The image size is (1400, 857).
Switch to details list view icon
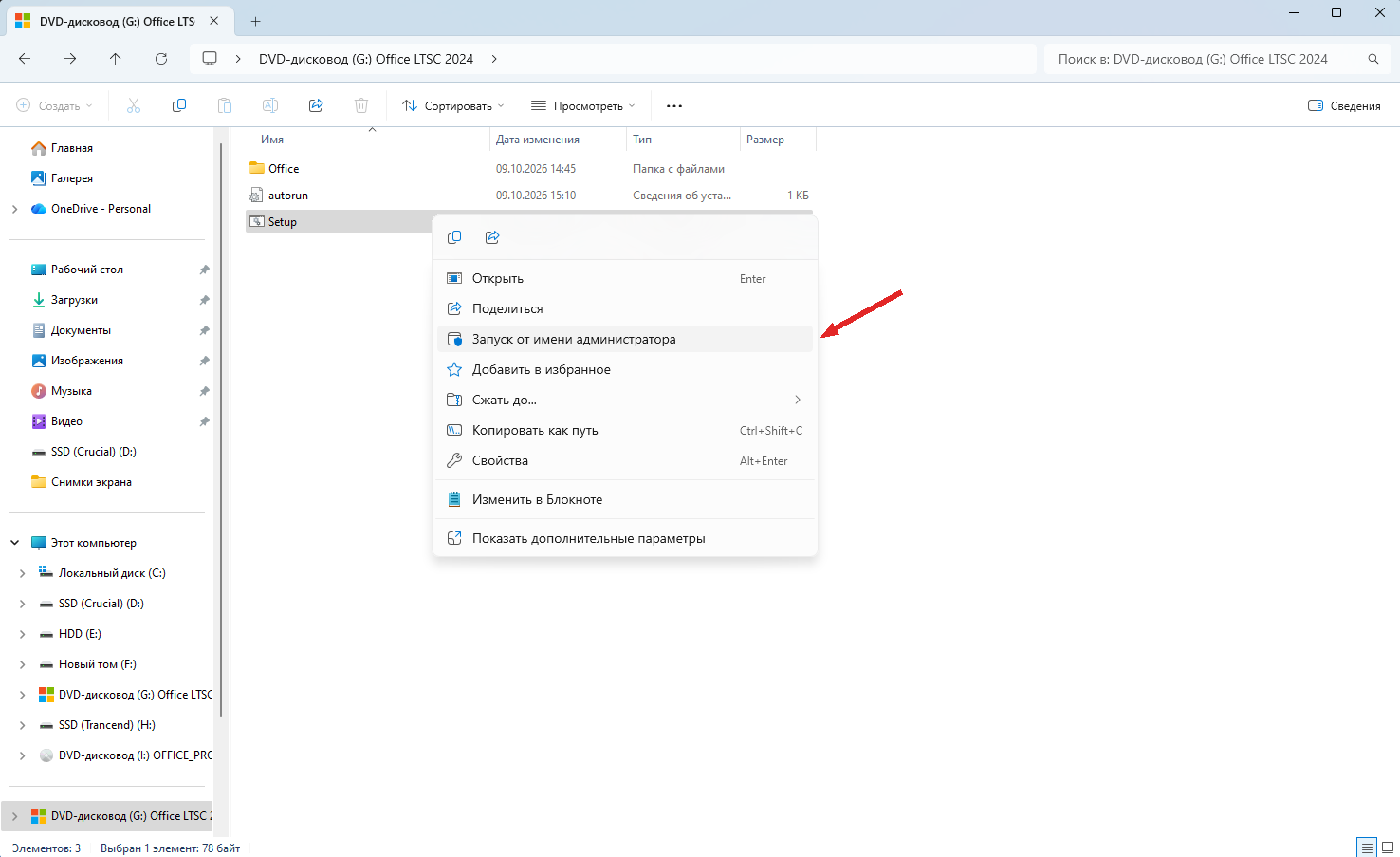point(1366,848)
